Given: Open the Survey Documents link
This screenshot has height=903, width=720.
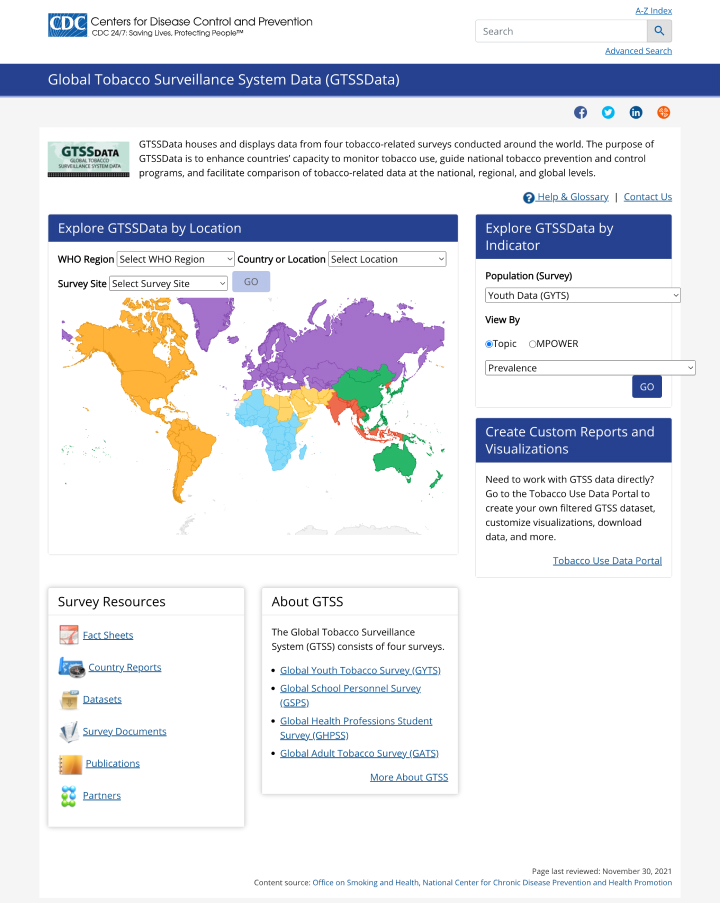Looking at the screenshot, I should 124,731.
